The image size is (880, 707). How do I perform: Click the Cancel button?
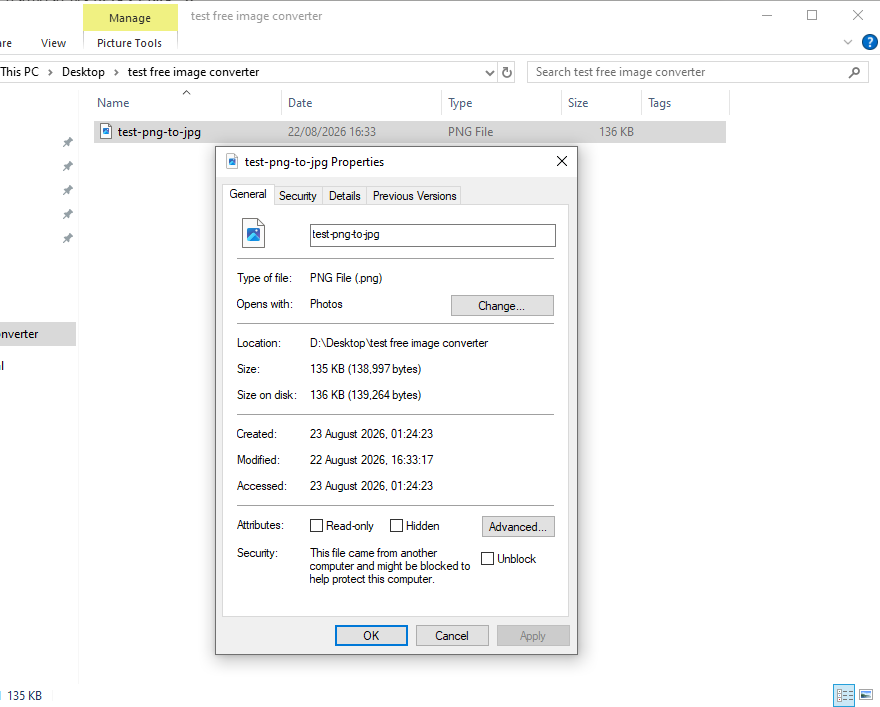[452, 636]
